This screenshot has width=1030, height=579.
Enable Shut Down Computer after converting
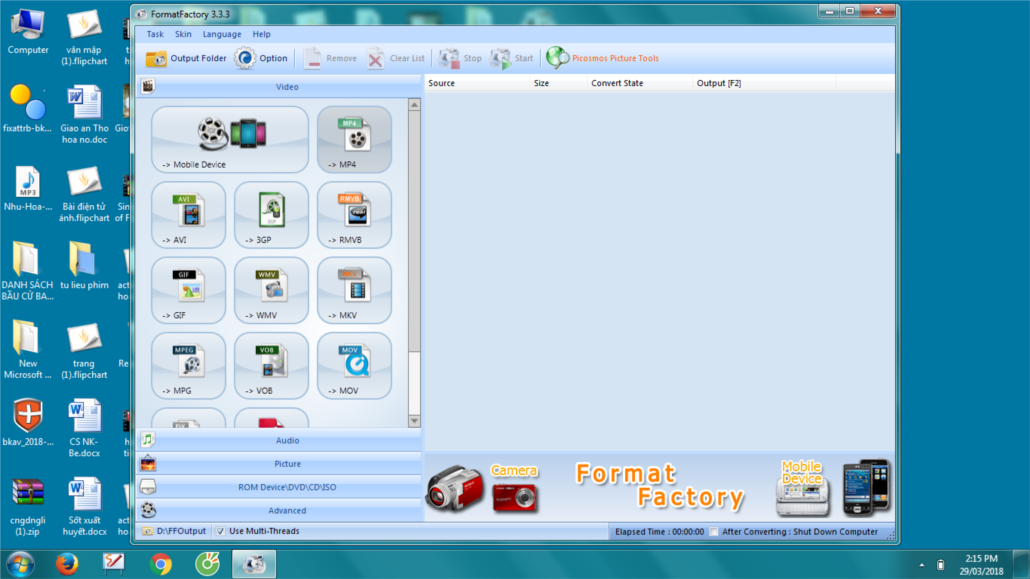point(714,532)
